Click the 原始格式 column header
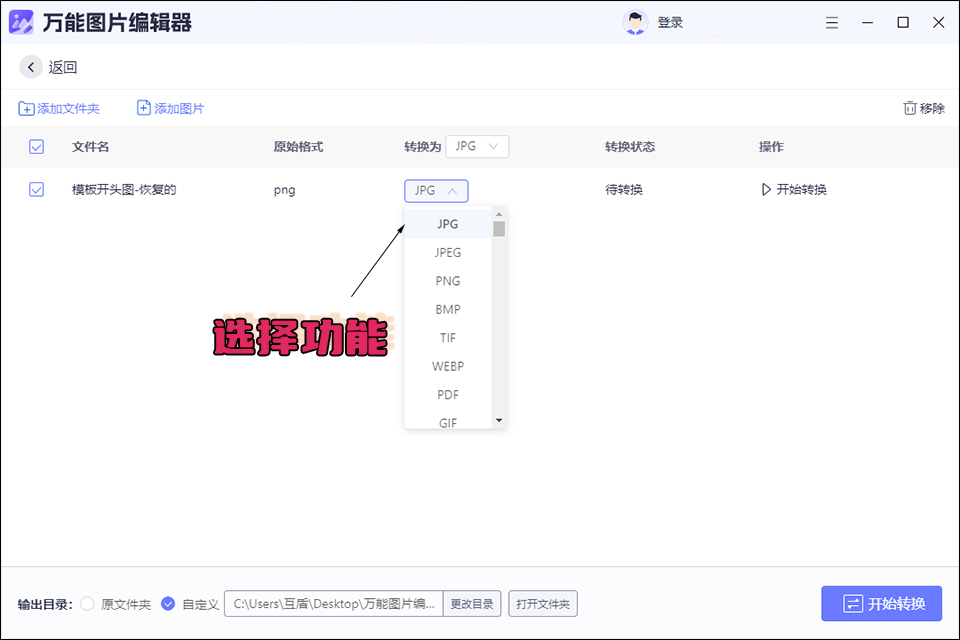Screen dimensions: 960x640 coord(298,147)
